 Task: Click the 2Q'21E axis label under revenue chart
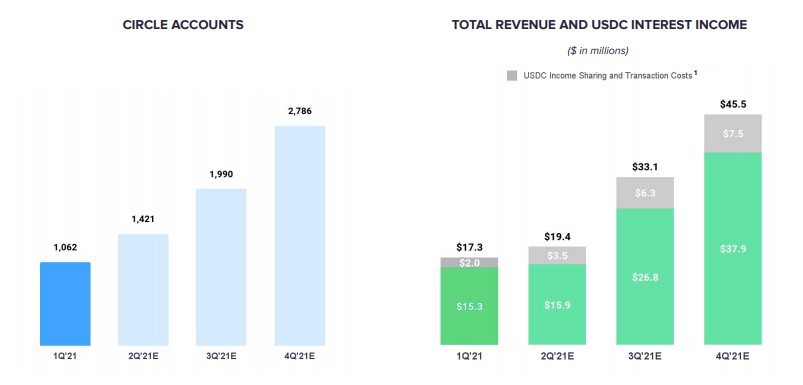[557, 356]
